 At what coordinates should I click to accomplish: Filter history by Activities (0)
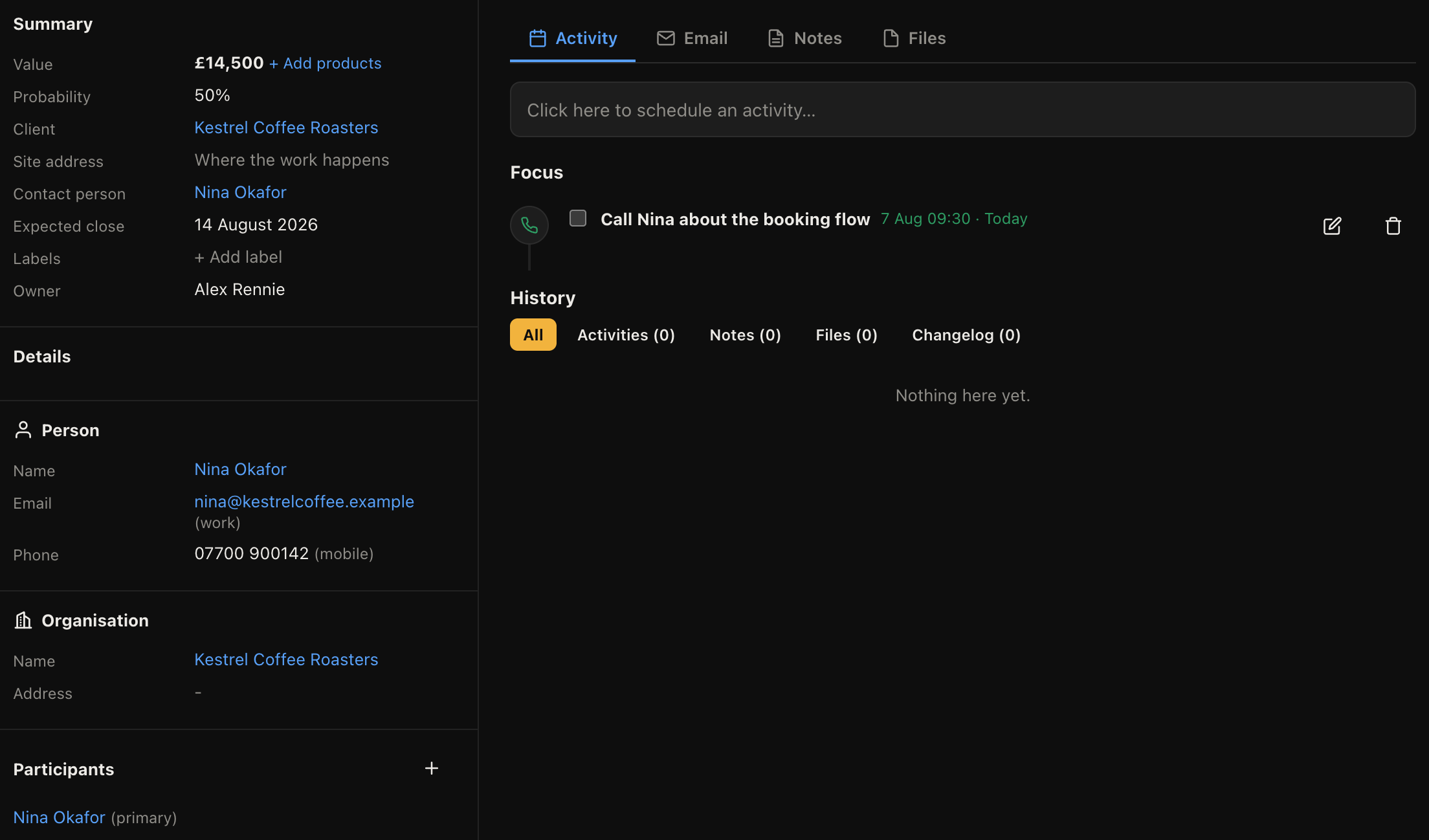click(x=626, y=335)
